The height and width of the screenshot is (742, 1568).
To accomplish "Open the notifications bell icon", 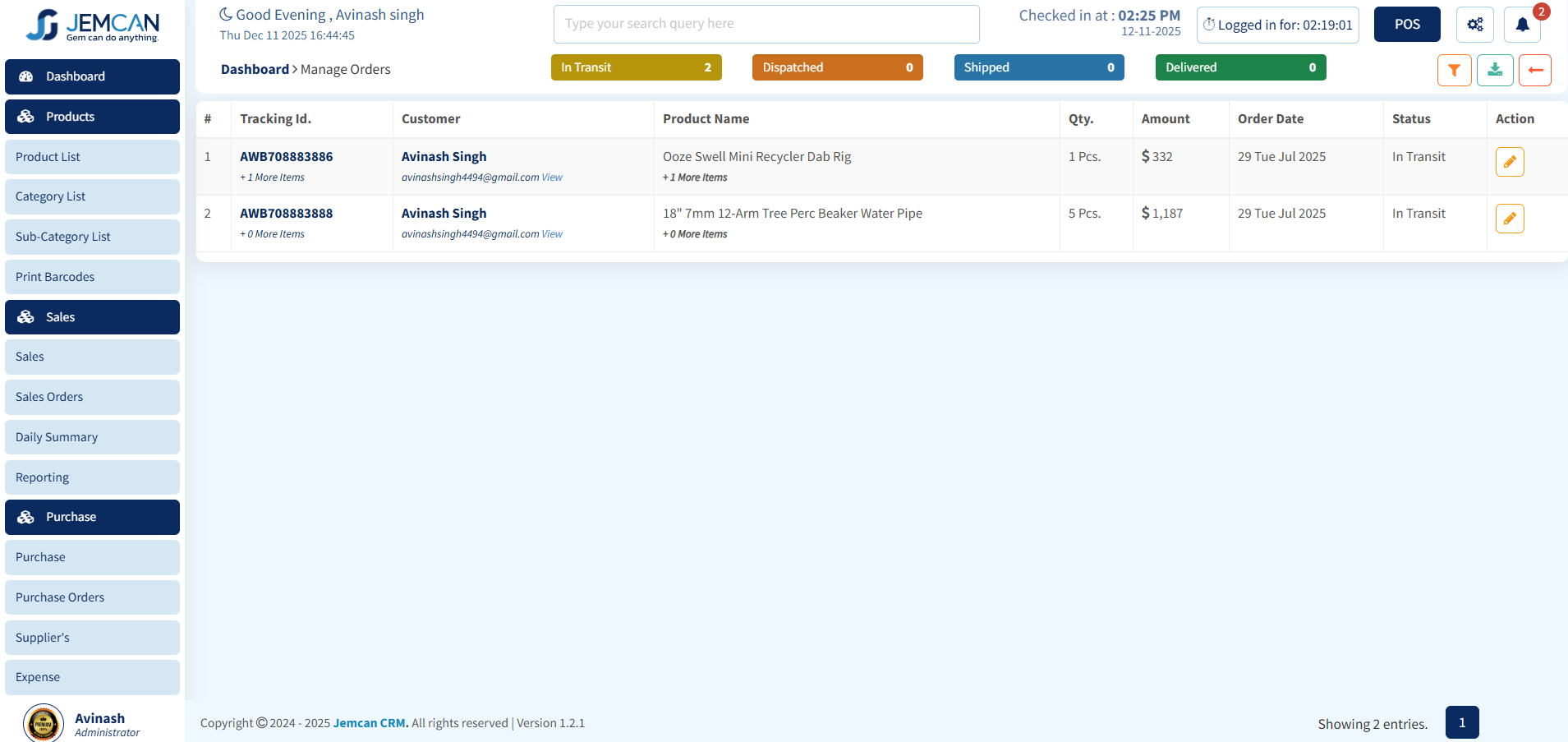I will (1521, 25).
